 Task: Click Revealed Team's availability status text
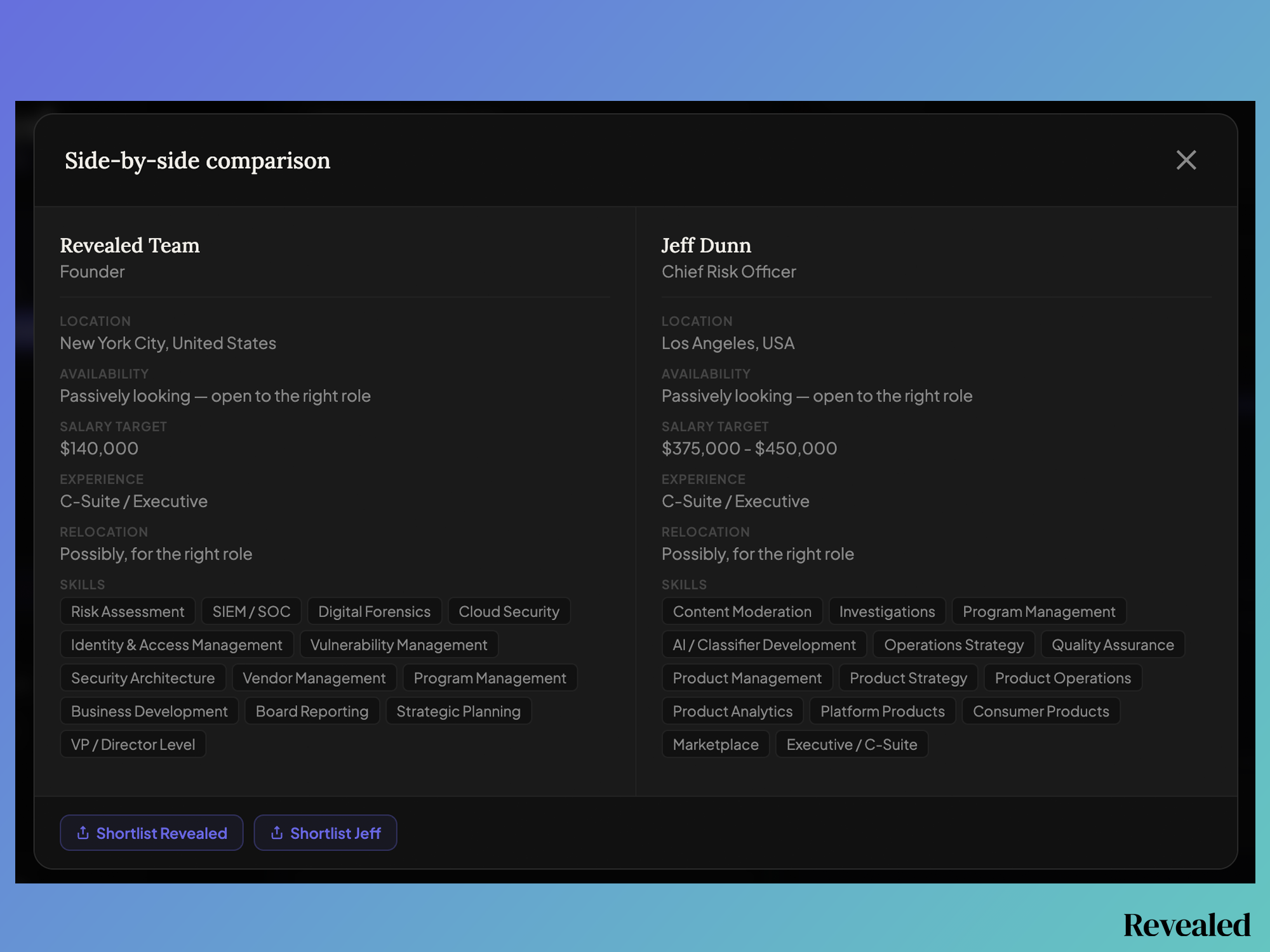[x=215, y=396]
